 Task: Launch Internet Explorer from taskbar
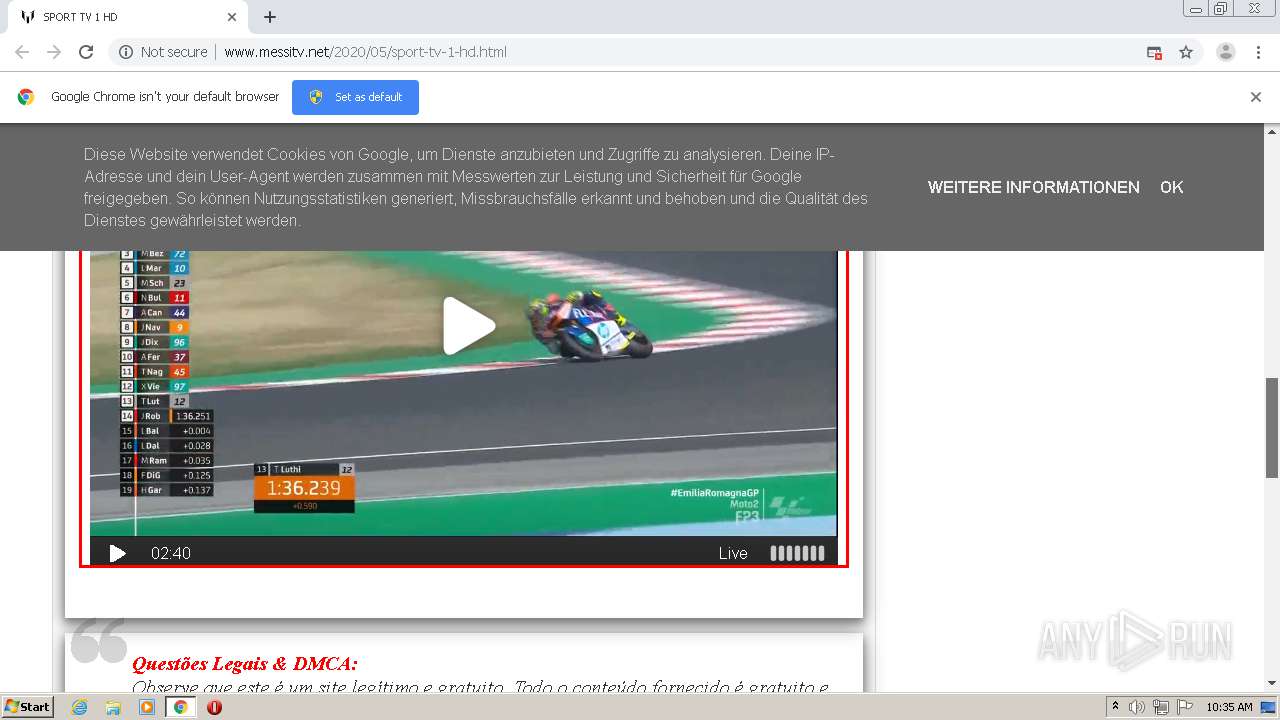79,707
